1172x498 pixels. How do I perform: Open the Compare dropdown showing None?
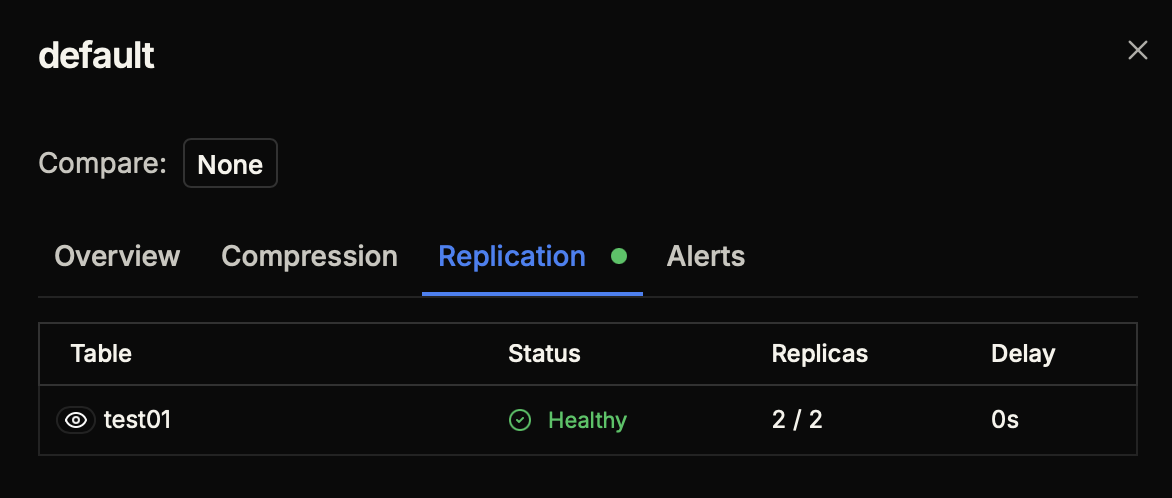230,164
